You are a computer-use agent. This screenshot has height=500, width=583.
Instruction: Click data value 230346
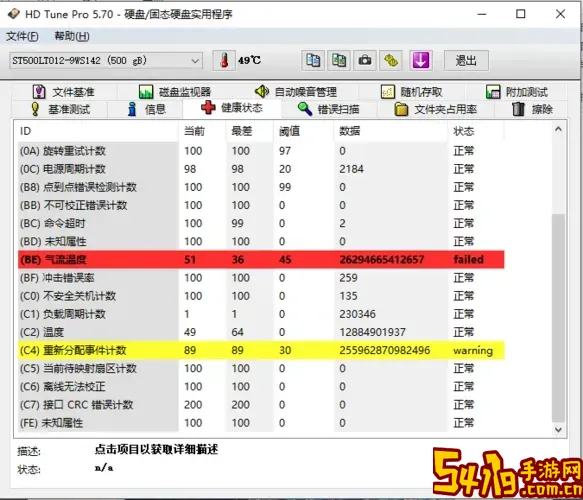tap(357, 314)
